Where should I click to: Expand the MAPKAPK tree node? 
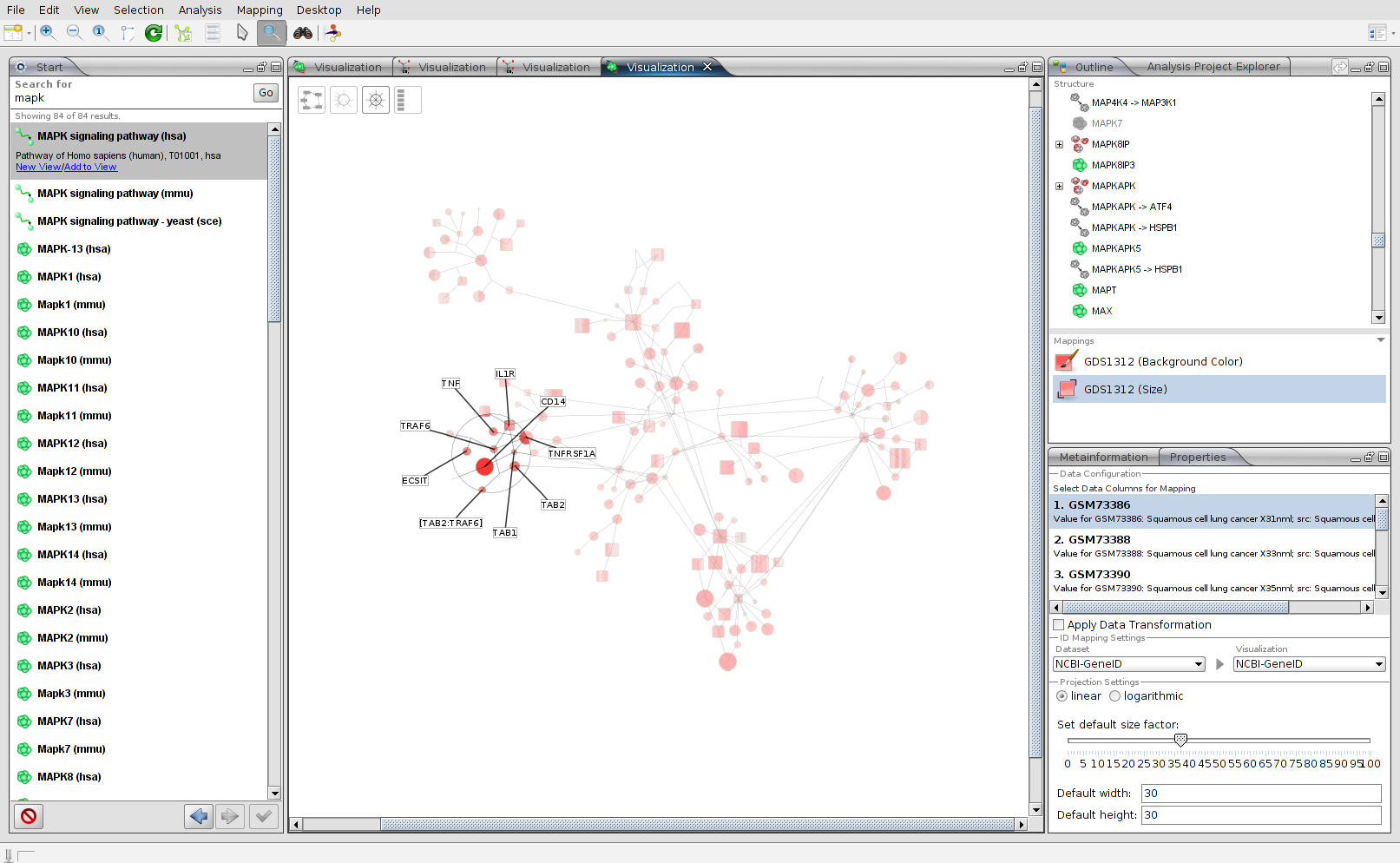point(1059,186)
